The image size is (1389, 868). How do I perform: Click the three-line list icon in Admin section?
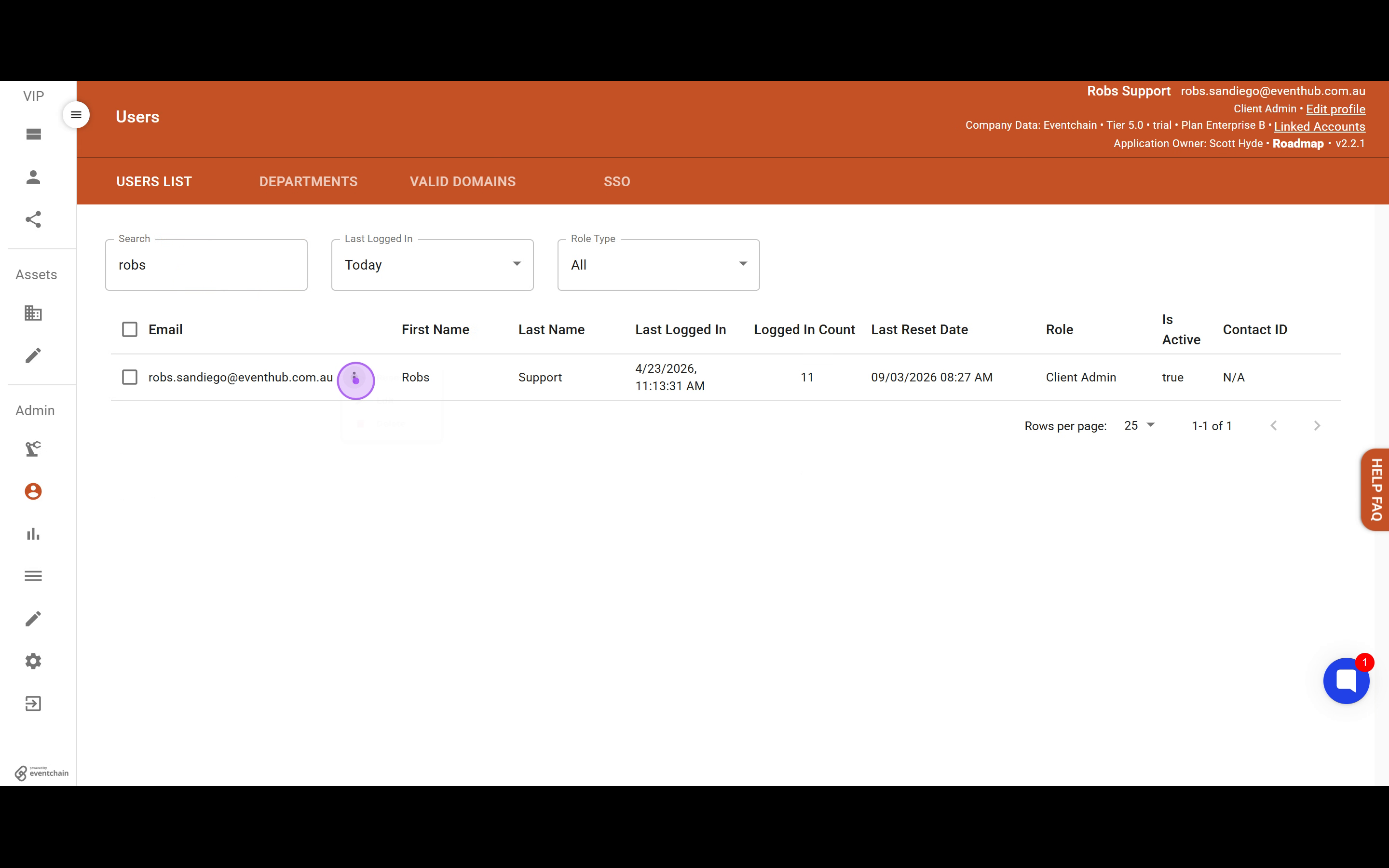click(x=33, y=576)
